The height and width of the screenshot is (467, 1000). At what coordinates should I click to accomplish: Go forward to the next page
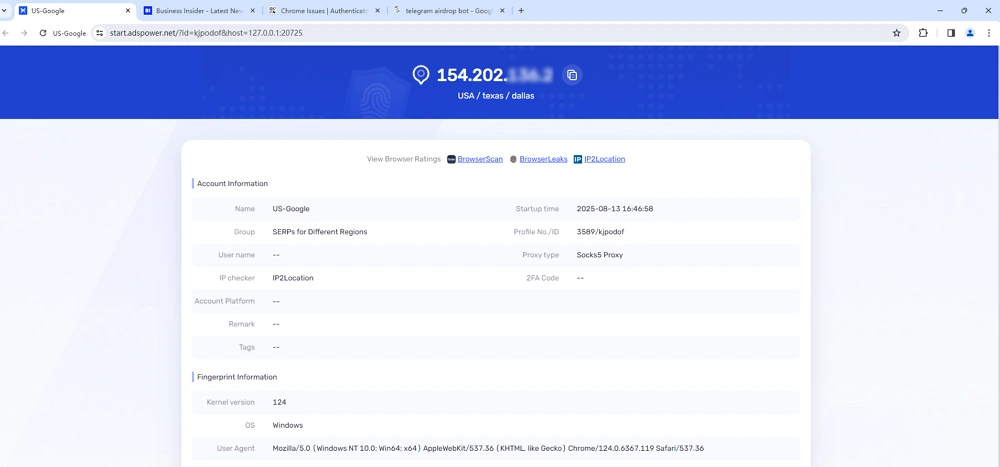click(x=24, y=33)
